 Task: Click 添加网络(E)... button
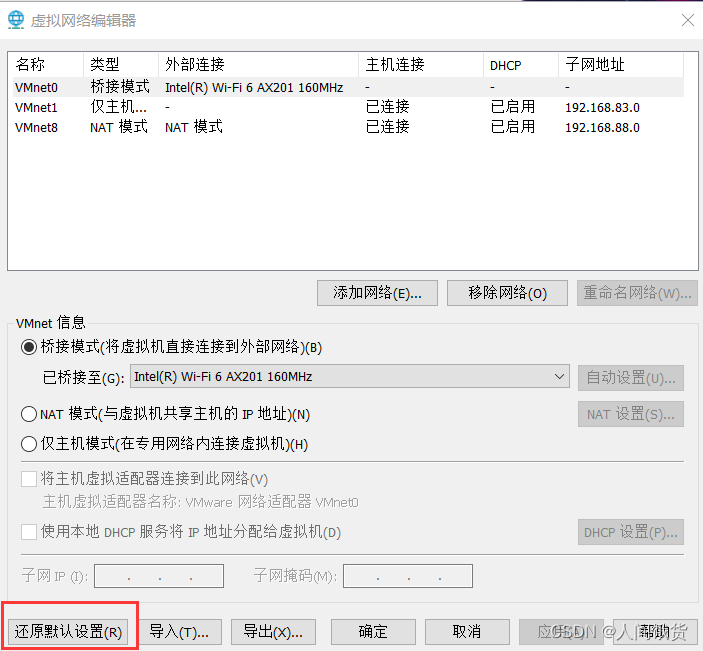tap(377, 293)
